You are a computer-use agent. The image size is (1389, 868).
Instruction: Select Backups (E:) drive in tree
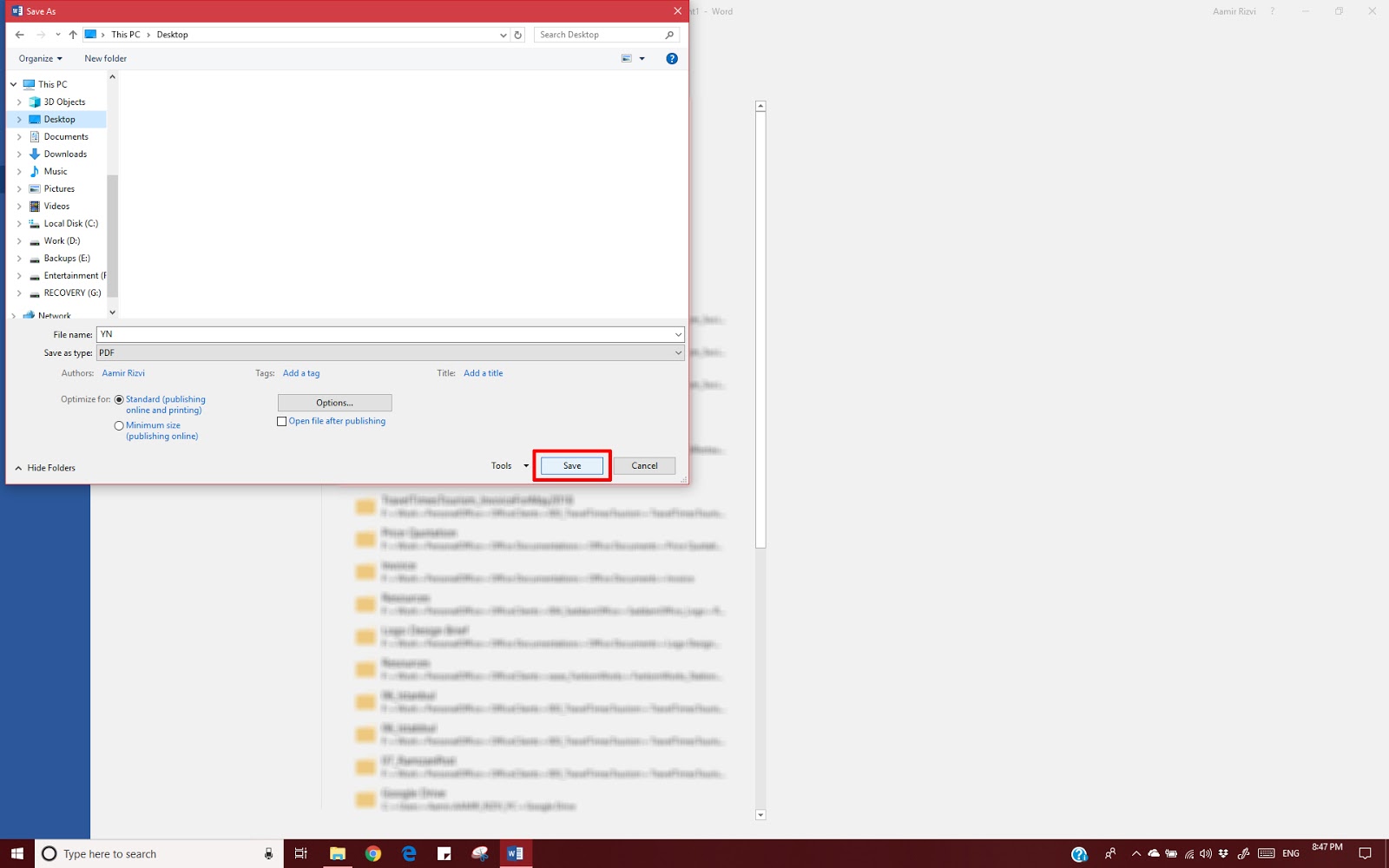(67, 259)
